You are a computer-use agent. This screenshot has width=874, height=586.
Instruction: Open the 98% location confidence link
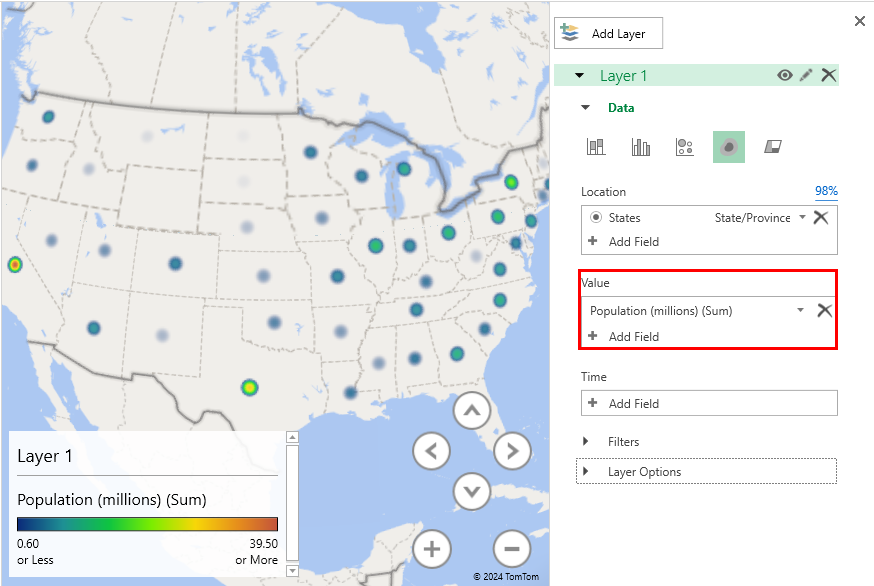coord(826,191)
